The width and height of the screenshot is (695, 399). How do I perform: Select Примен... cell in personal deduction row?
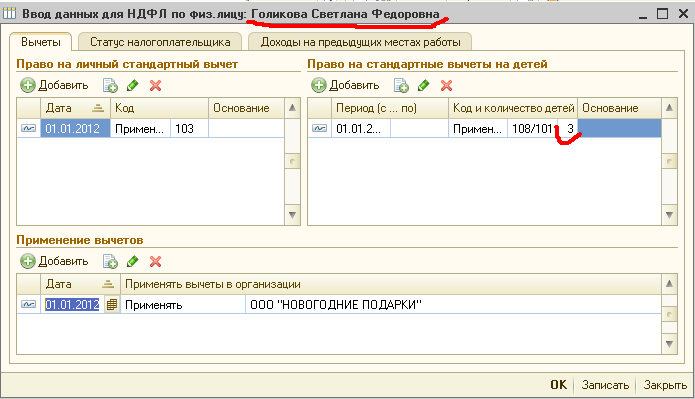(140, 129)
